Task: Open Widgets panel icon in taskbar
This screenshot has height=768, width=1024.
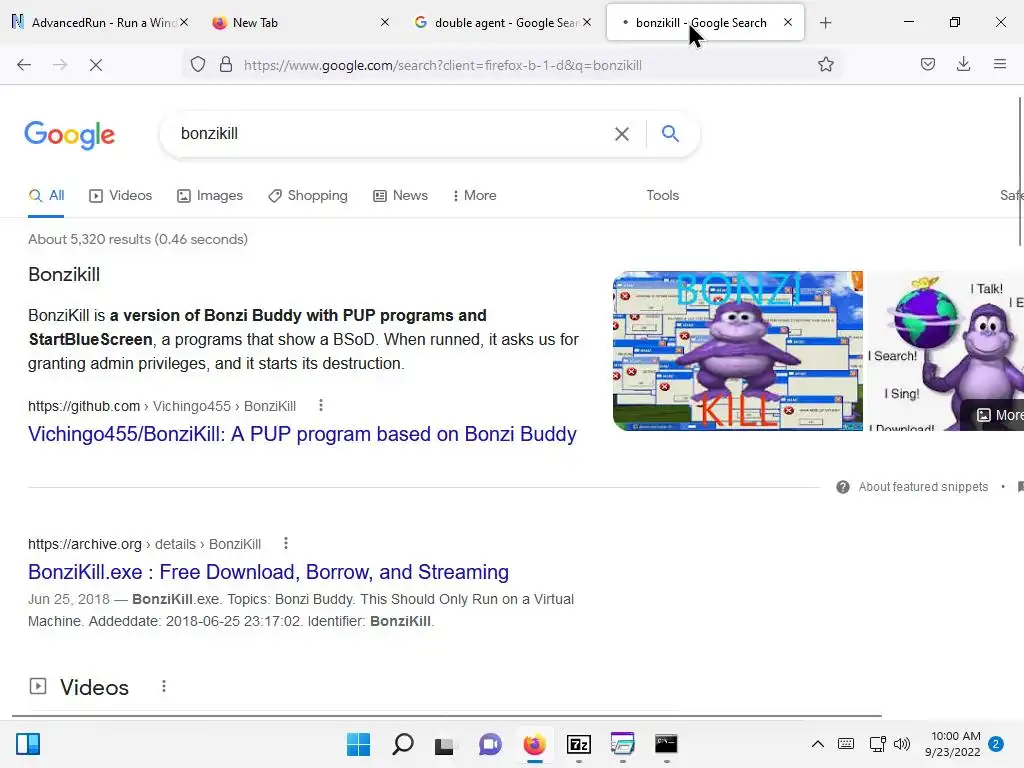Action: tap(28, 744)
